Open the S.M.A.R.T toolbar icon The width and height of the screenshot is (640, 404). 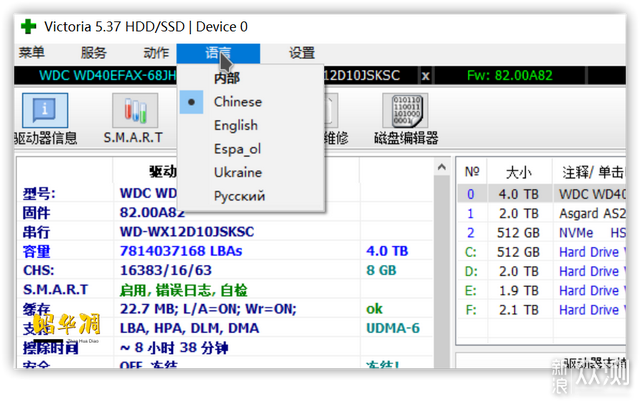point(135,111)
